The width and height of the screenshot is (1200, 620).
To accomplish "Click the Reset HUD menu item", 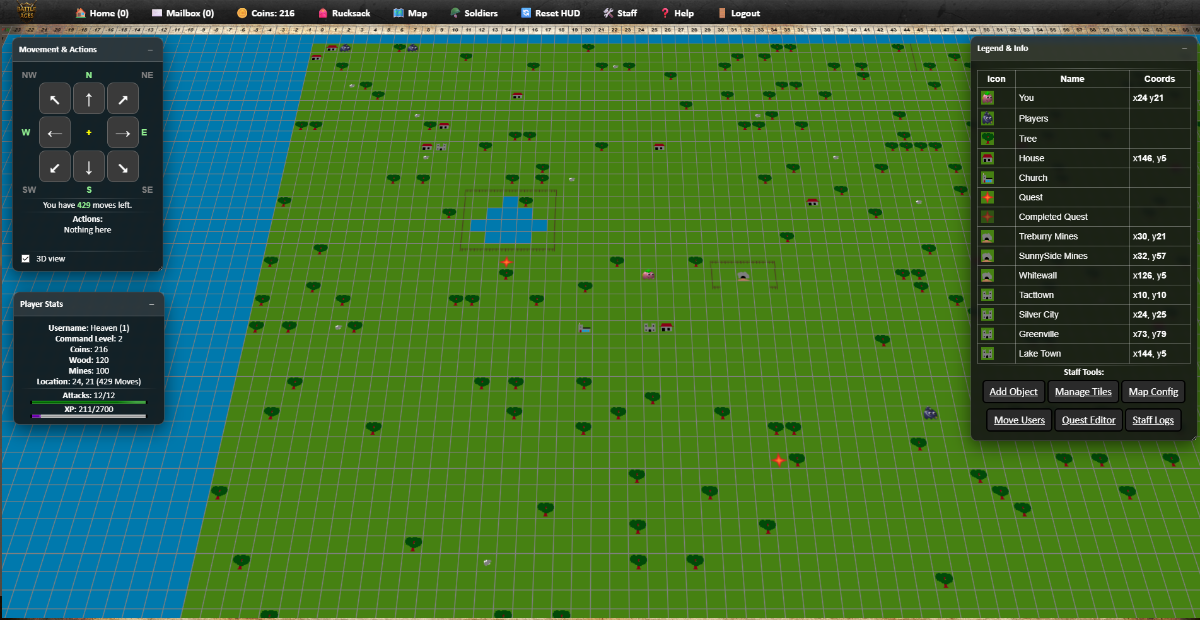I will coord(551,13).
